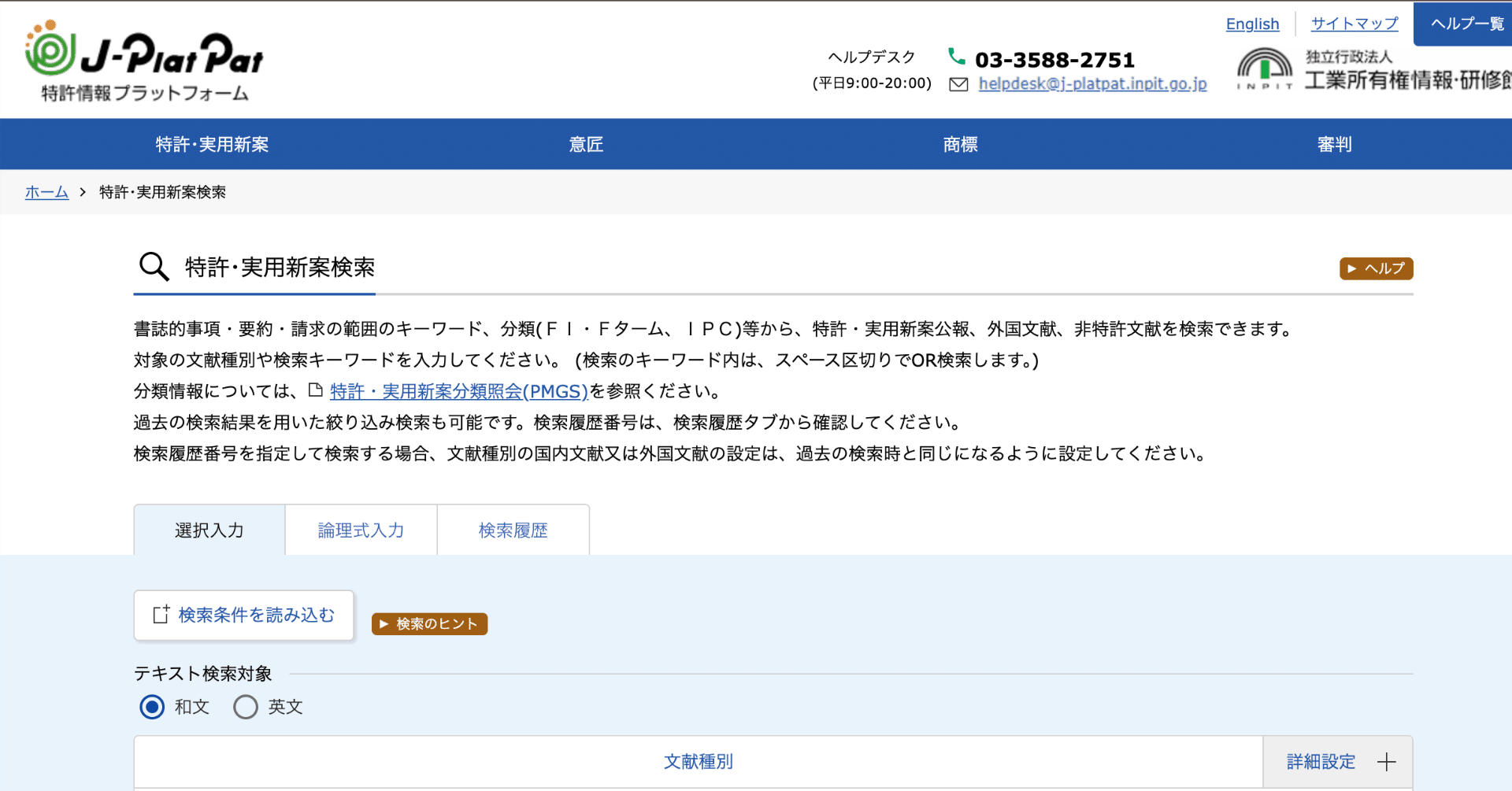Image resolution: width=1512 pixels, height=791 pixels.
Task: Switch to the 検索履歴 tab
Action: [513, 530]
